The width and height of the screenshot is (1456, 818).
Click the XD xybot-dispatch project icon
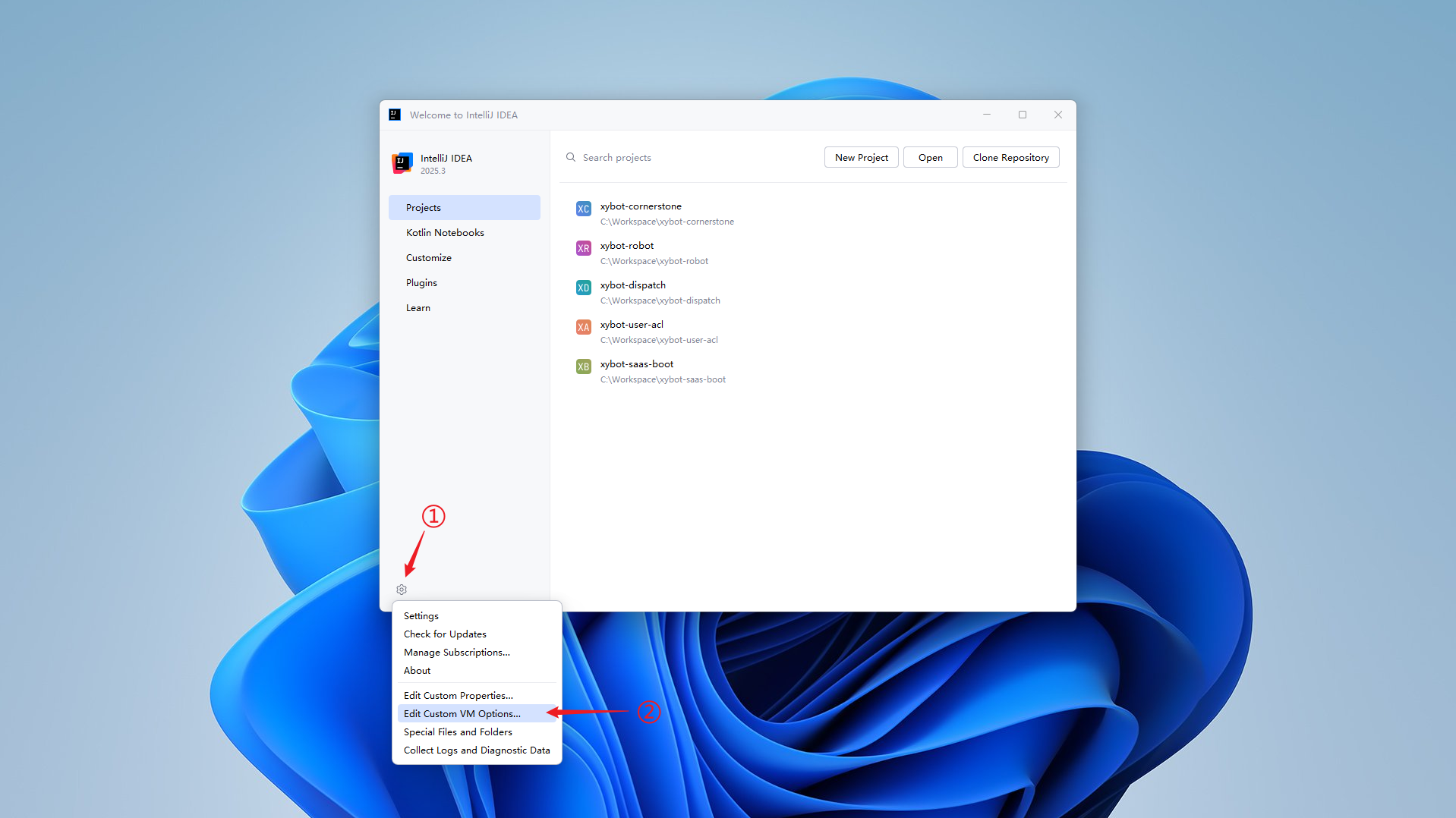(x=583, y=288)
